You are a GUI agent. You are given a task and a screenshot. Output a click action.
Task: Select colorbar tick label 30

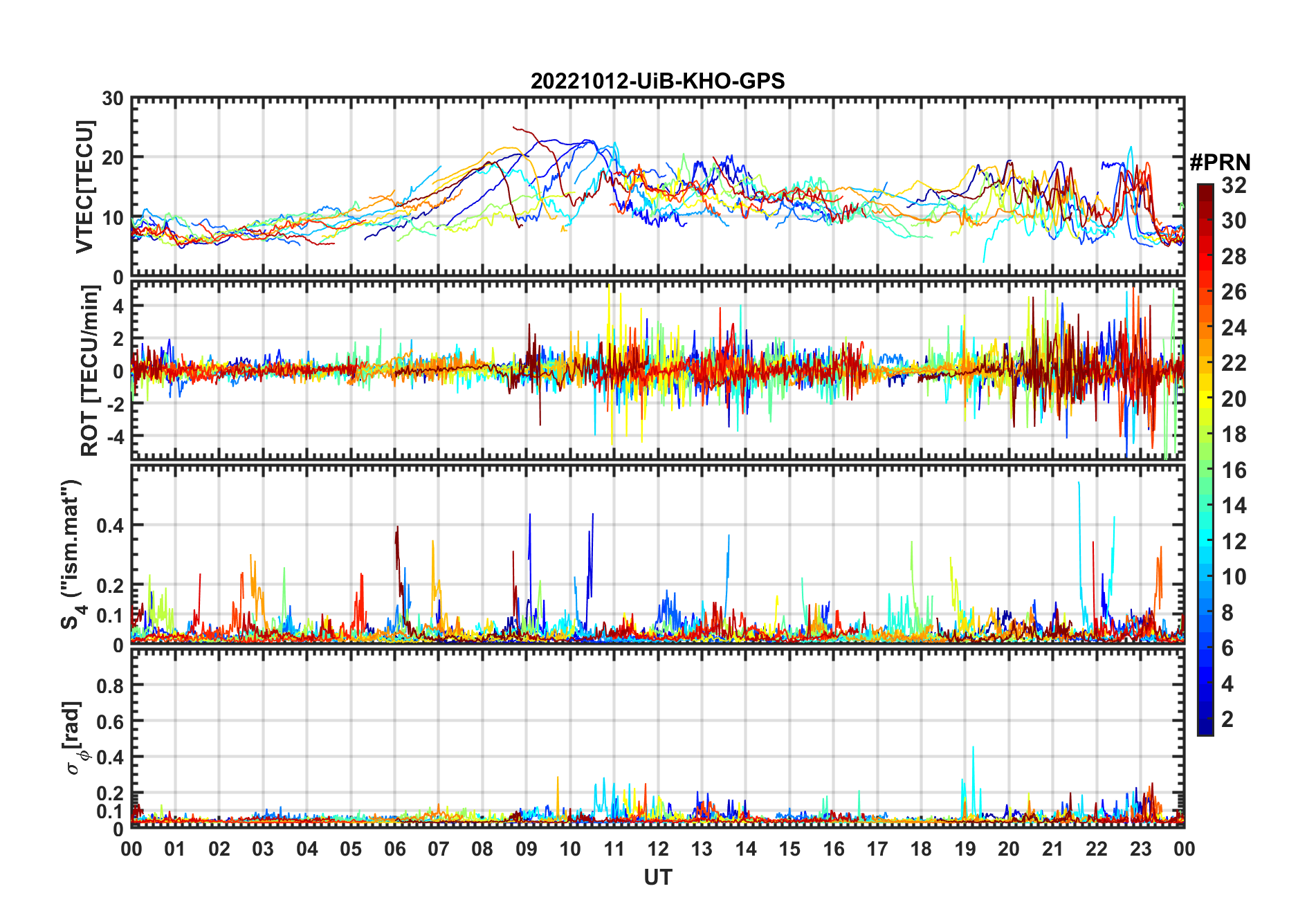click(1234, 221)
